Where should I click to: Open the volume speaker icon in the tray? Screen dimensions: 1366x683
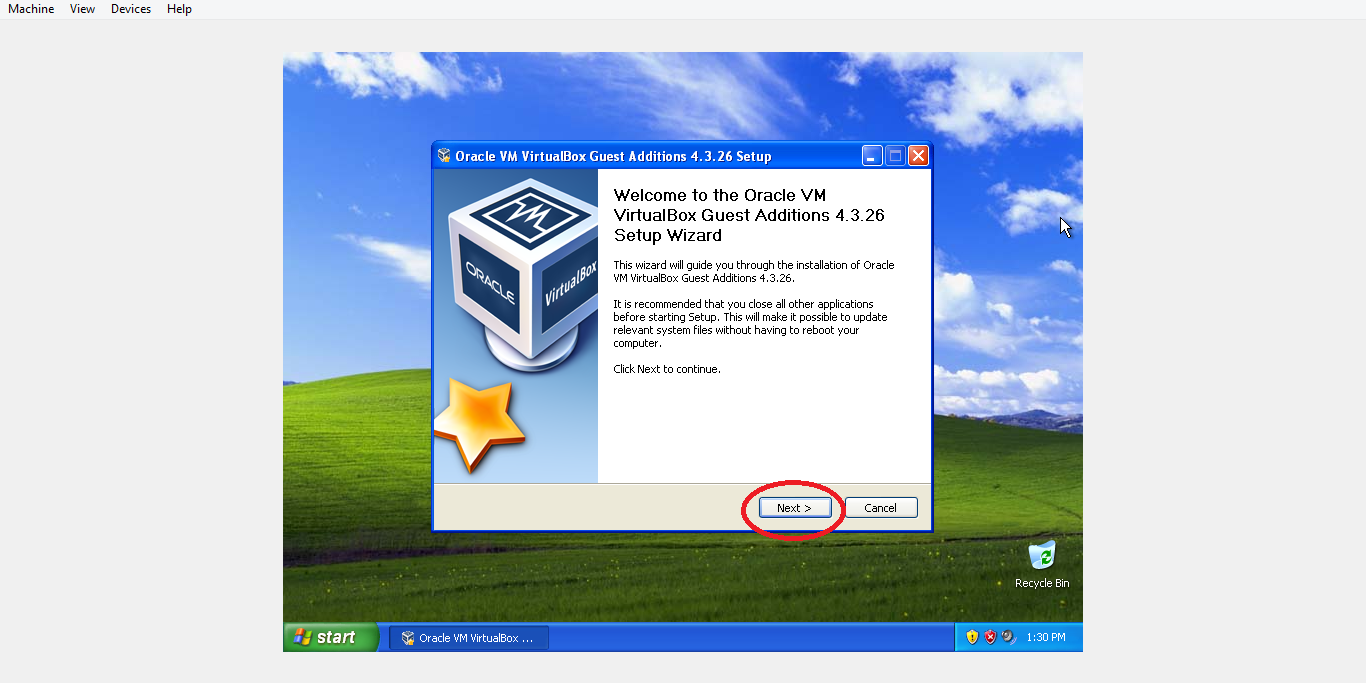click(1008, 637)
